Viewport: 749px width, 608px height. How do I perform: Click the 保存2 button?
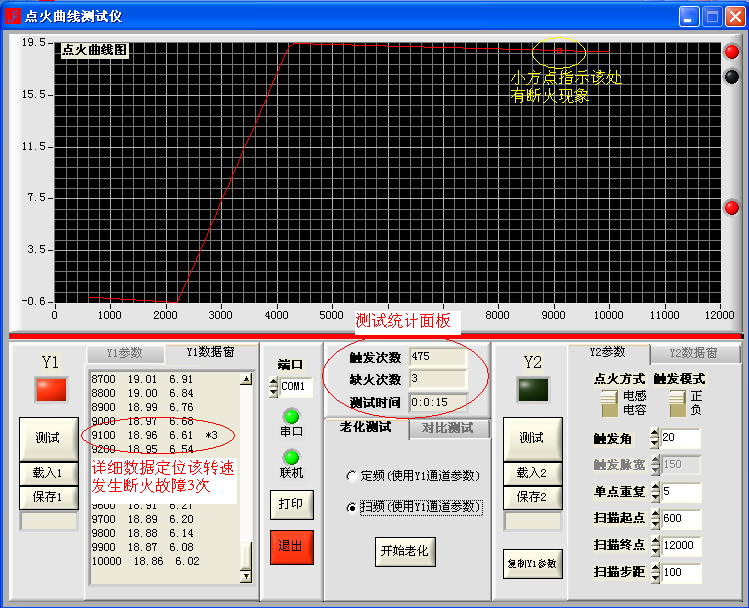click(533, 497)
